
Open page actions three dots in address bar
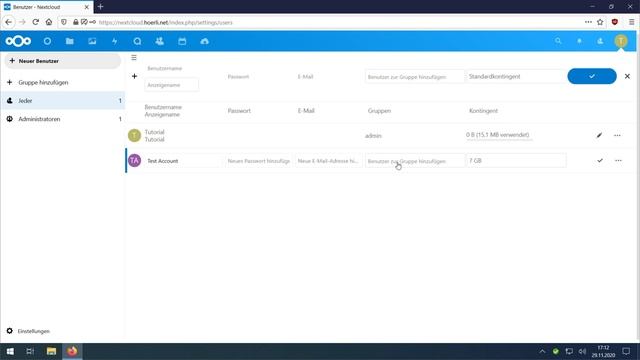[x=588, y=22]
